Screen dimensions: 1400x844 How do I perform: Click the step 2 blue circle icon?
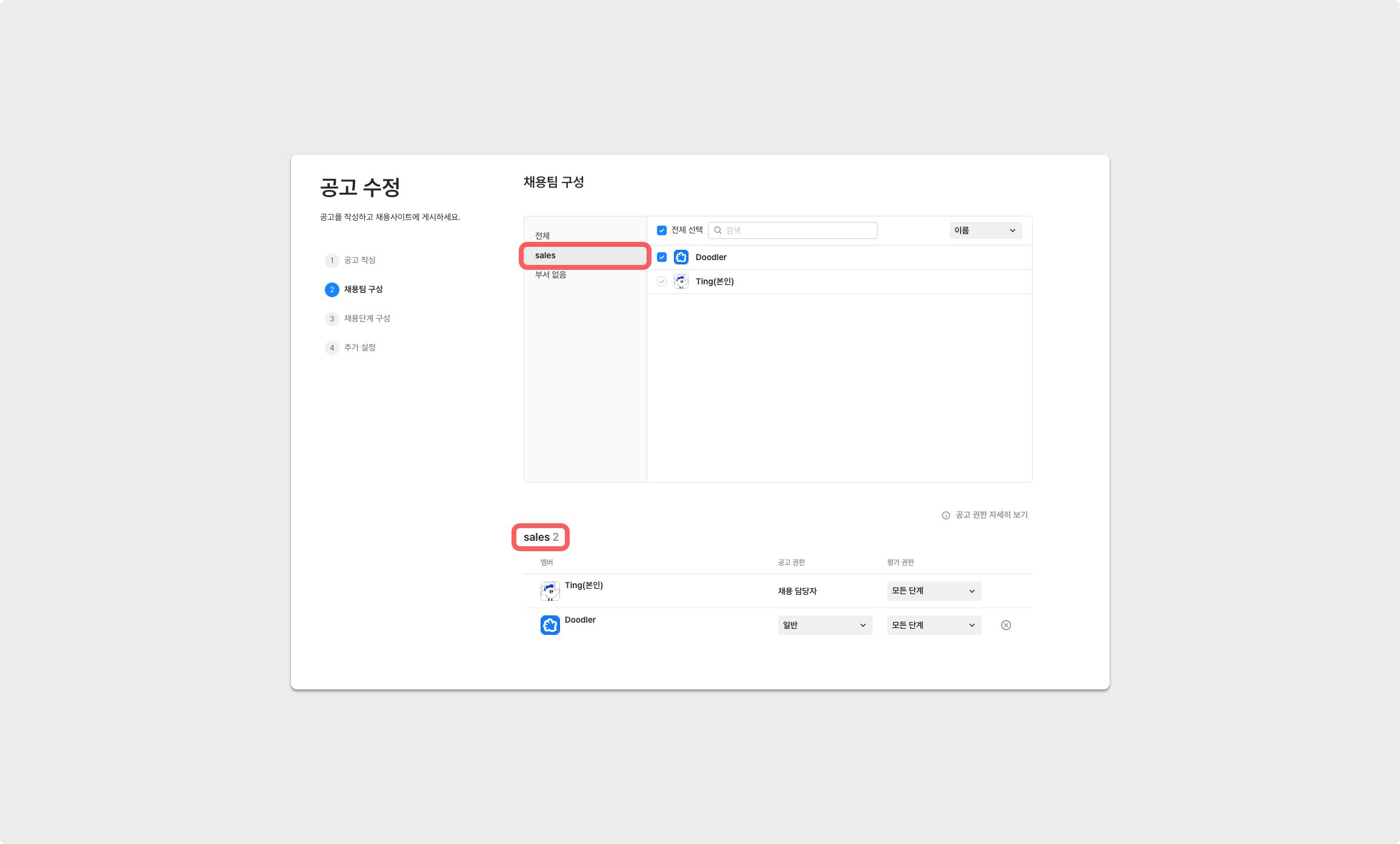pos(332,290)
